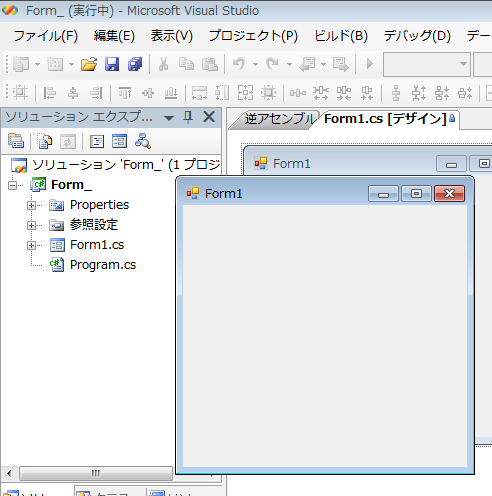Viewport: 492px width, 496px height.
Task: Click Remove Horizontal Spacing icon
Action: (x=367, y=93)
